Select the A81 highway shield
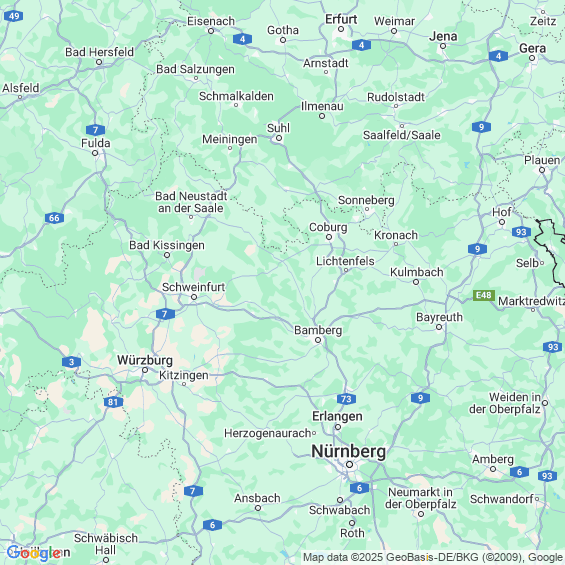This screenshot has height=565, width=565. coord(113,402)
